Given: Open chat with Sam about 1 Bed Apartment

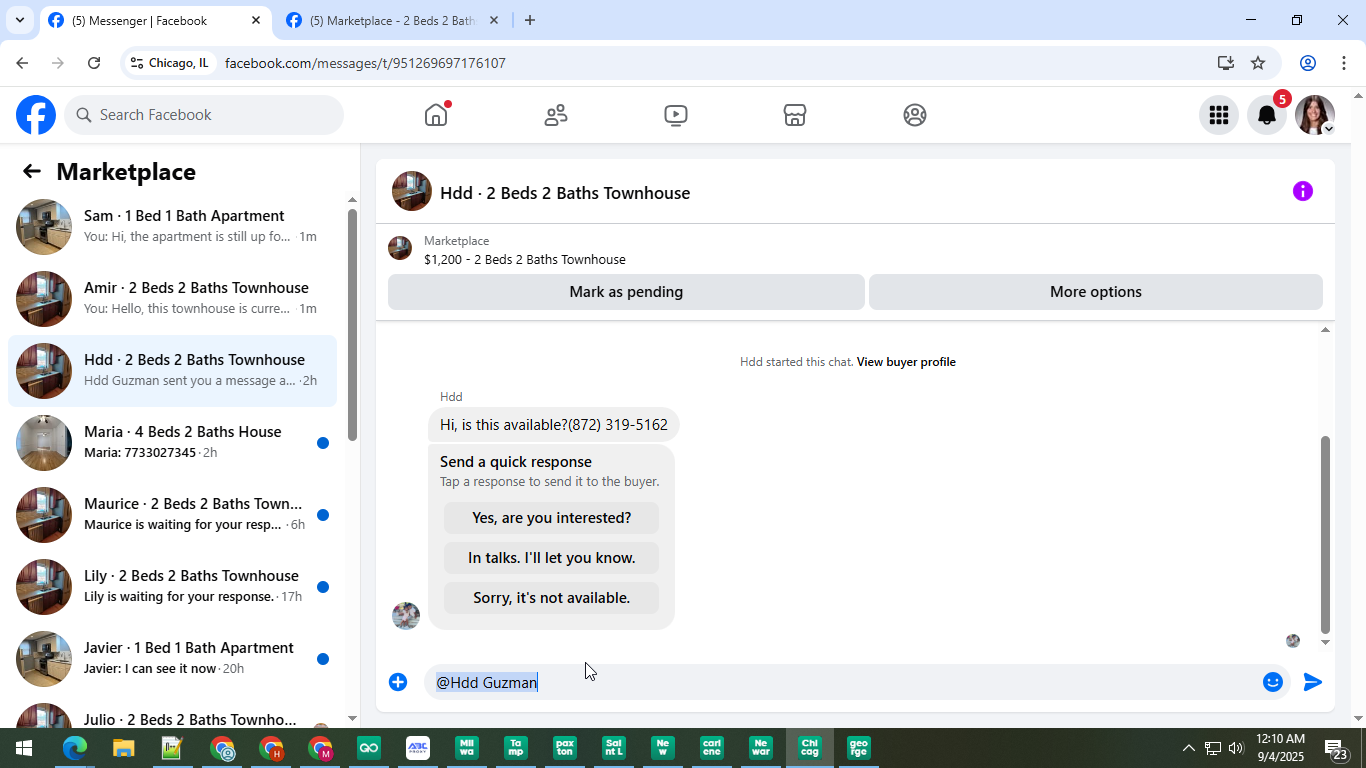Looking at the screenshot, I should (x=172, y=227).
